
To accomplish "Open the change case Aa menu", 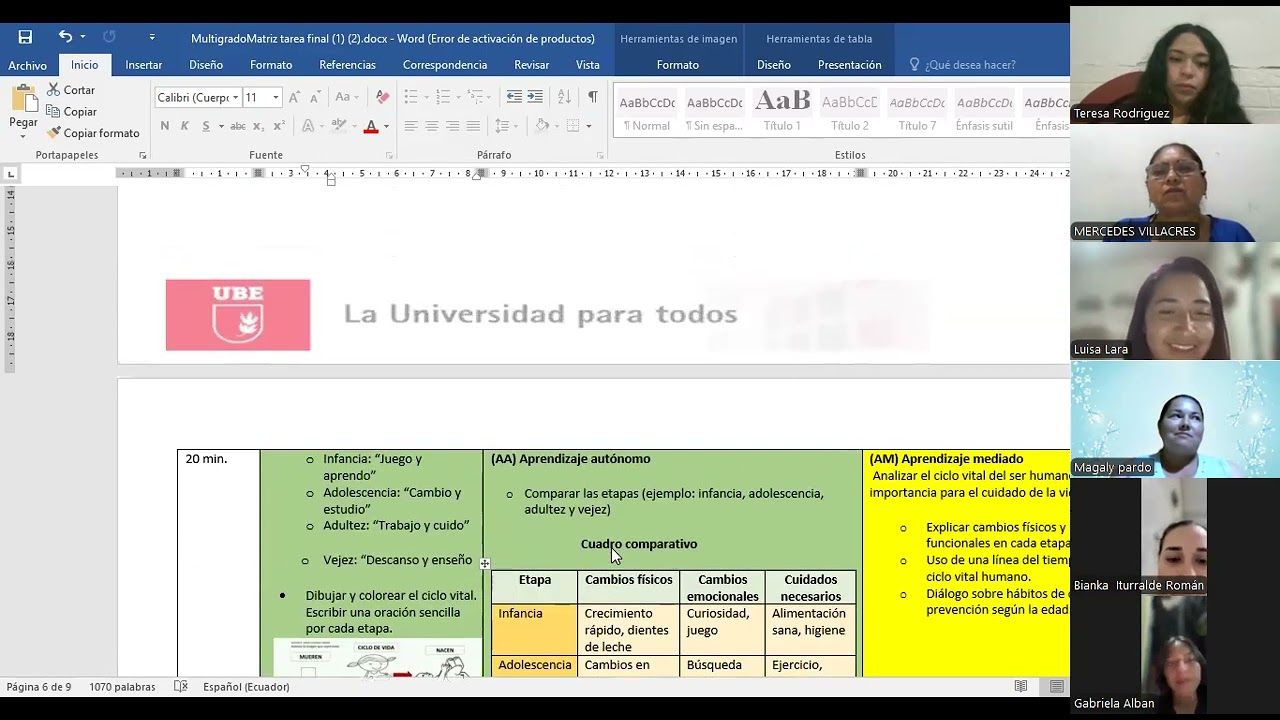I will pos(346,97).
